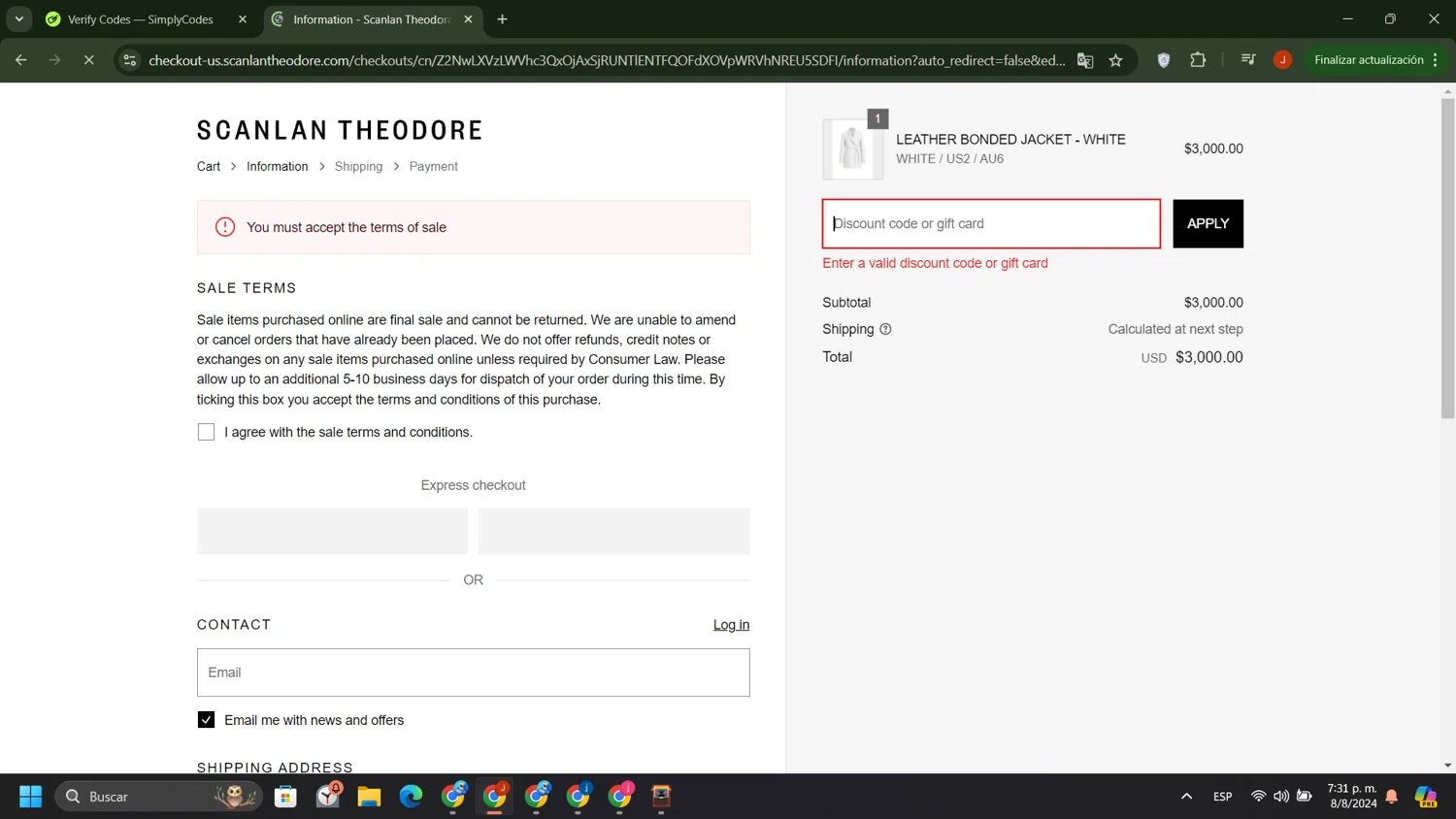1456x819 pixels.
Task: Launch Microsoft Edge from the taskbar
Action: click(411, 797)
